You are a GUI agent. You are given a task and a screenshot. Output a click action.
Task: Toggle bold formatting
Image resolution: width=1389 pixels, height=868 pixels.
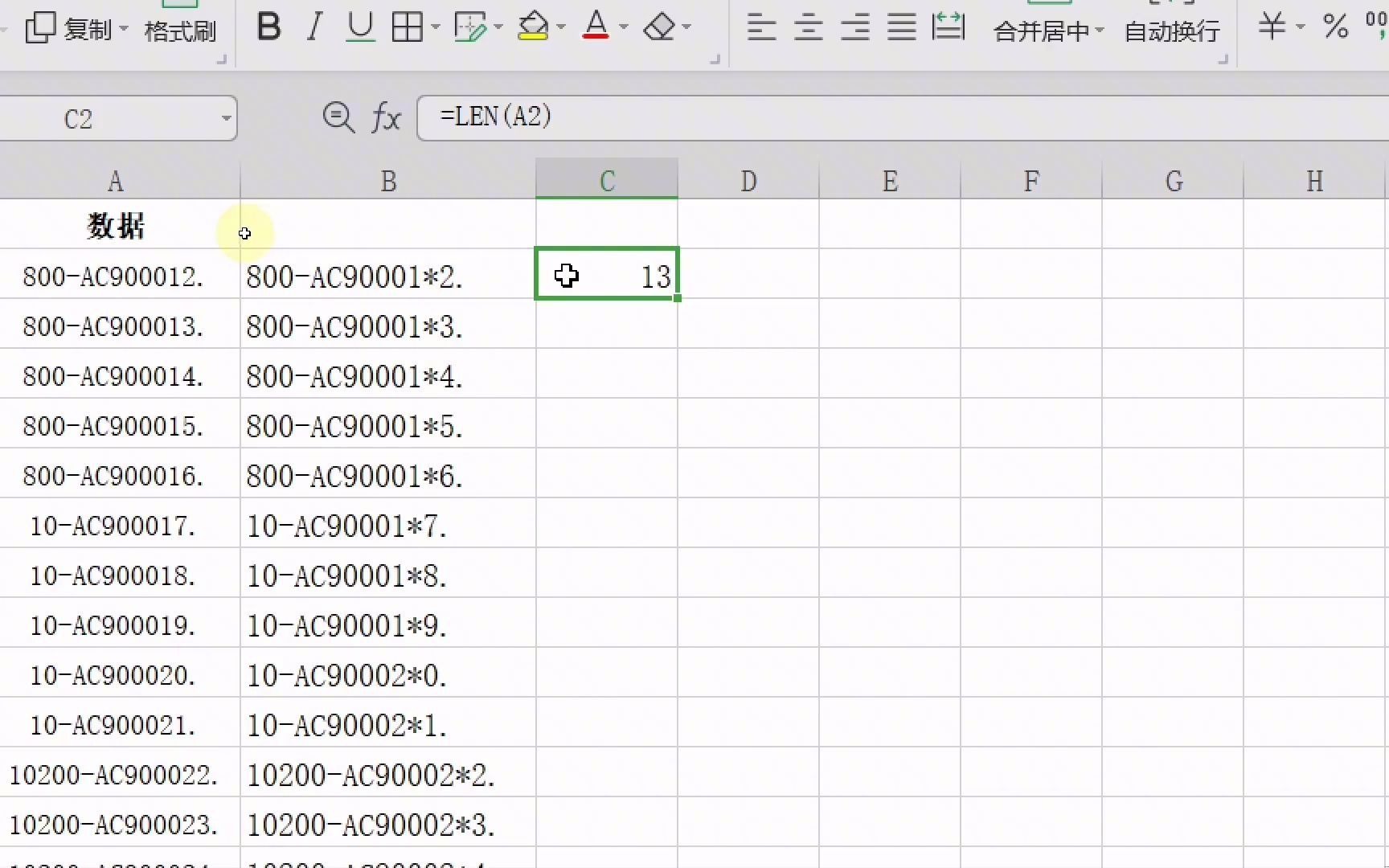tap(268, 27)
